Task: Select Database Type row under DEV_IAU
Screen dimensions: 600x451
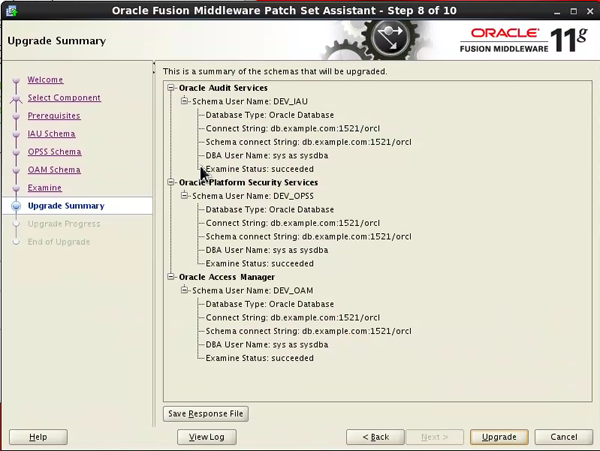Action: [270, 115]
